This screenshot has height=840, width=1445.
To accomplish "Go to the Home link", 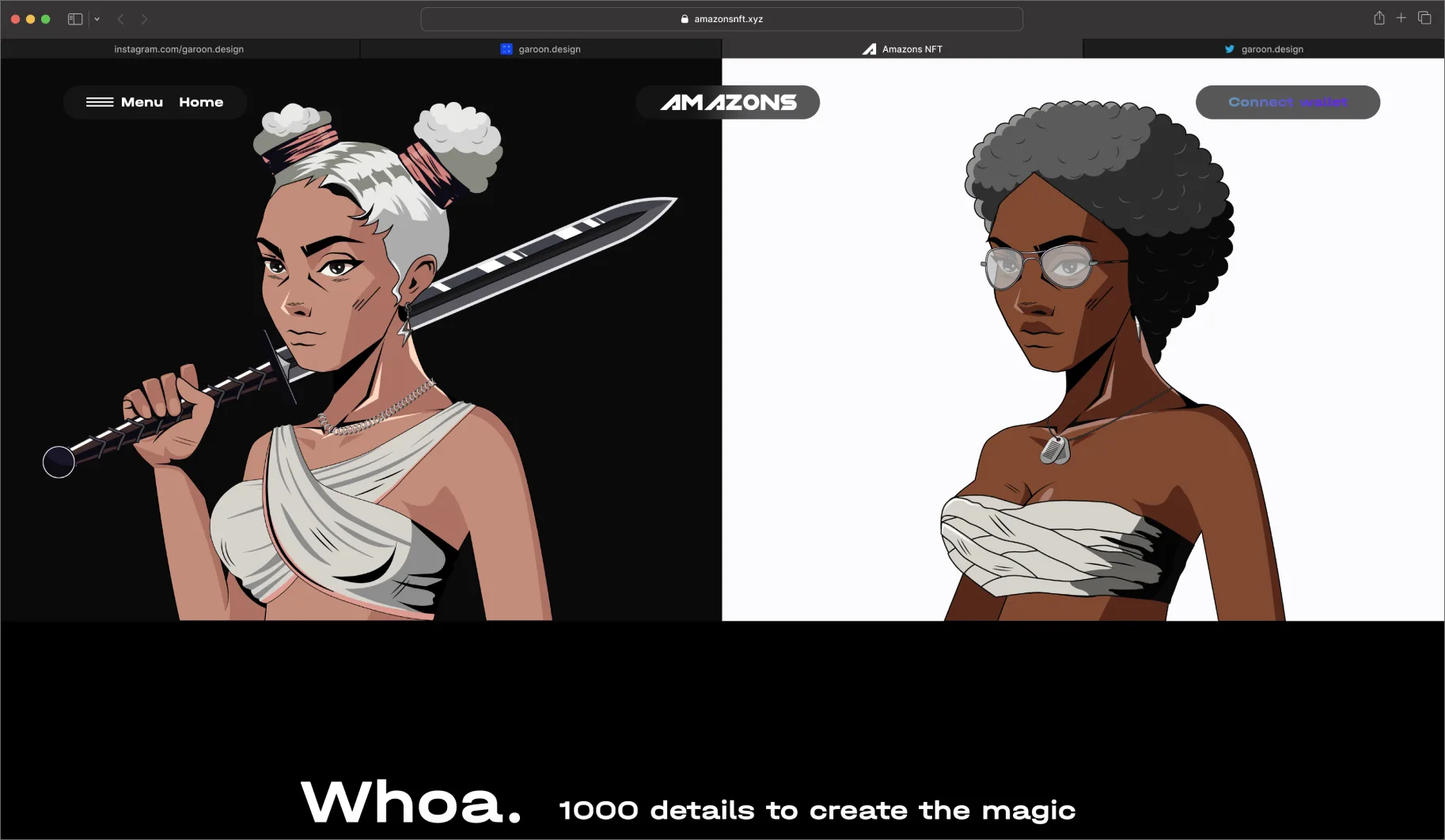I will (x=201, y=102).
